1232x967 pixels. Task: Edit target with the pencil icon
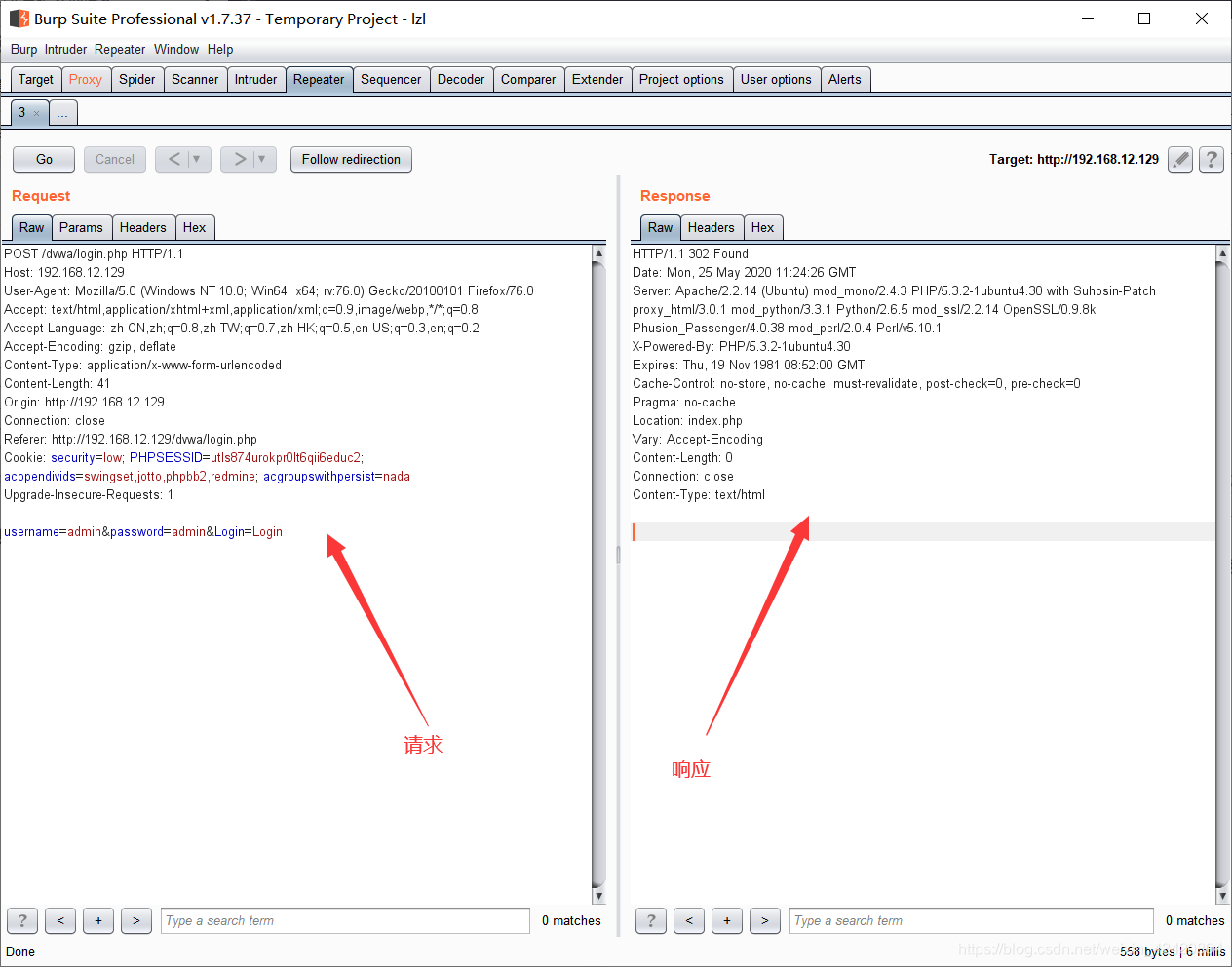1180,159
